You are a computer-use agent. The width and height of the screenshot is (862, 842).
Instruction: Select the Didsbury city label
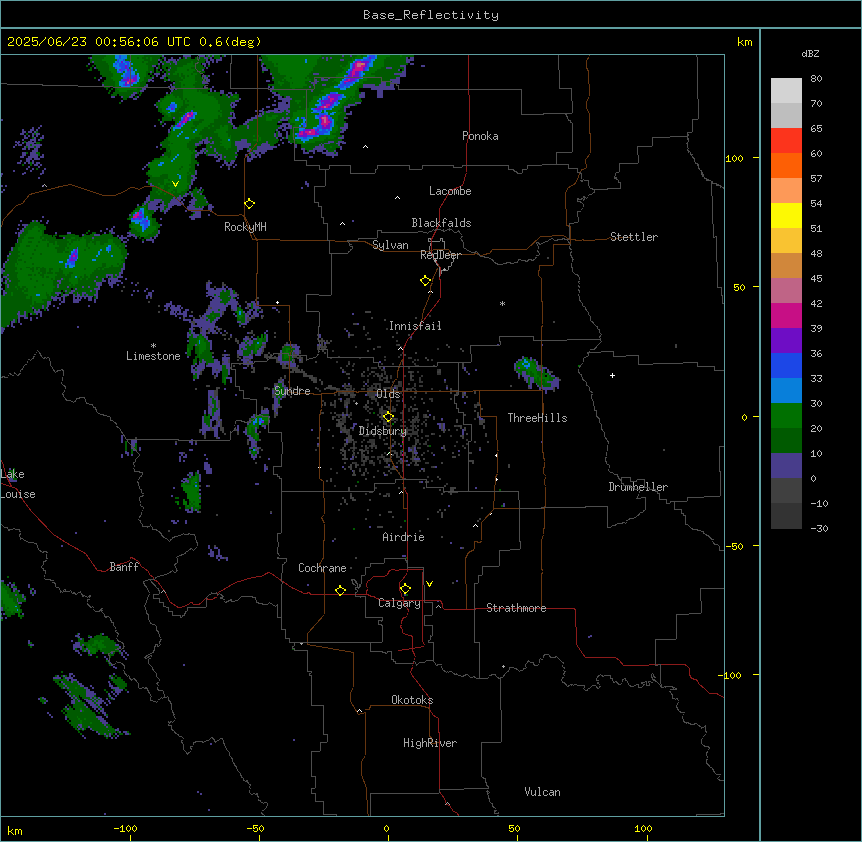tap(383, 431)
